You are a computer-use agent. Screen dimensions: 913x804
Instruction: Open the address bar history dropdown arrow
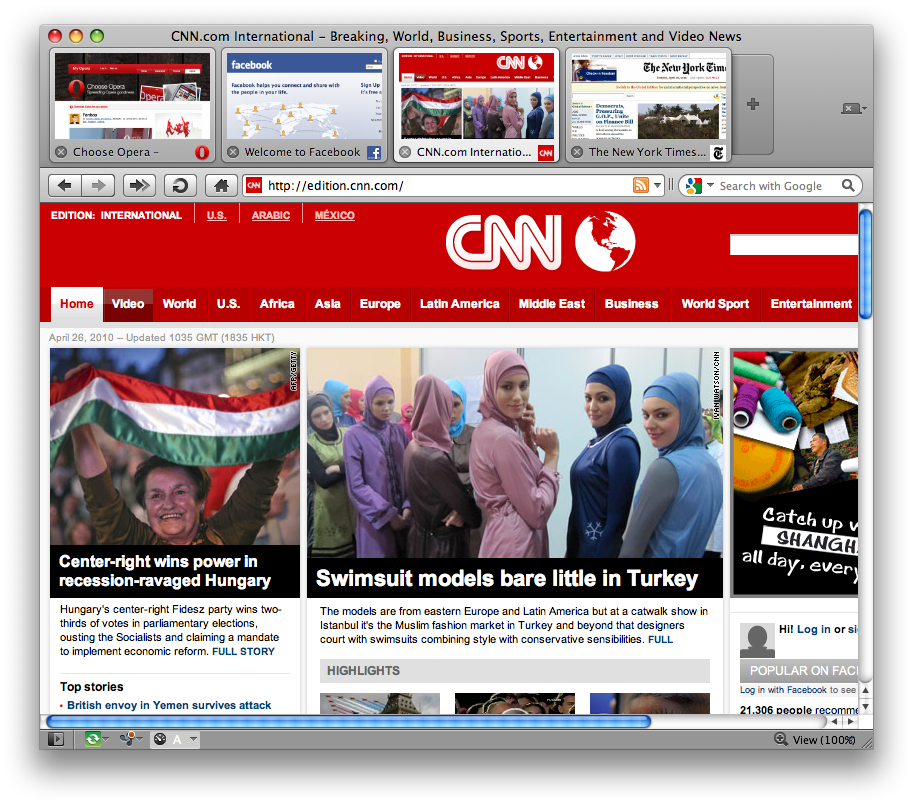pyautogui.click(x=657, y=186)
